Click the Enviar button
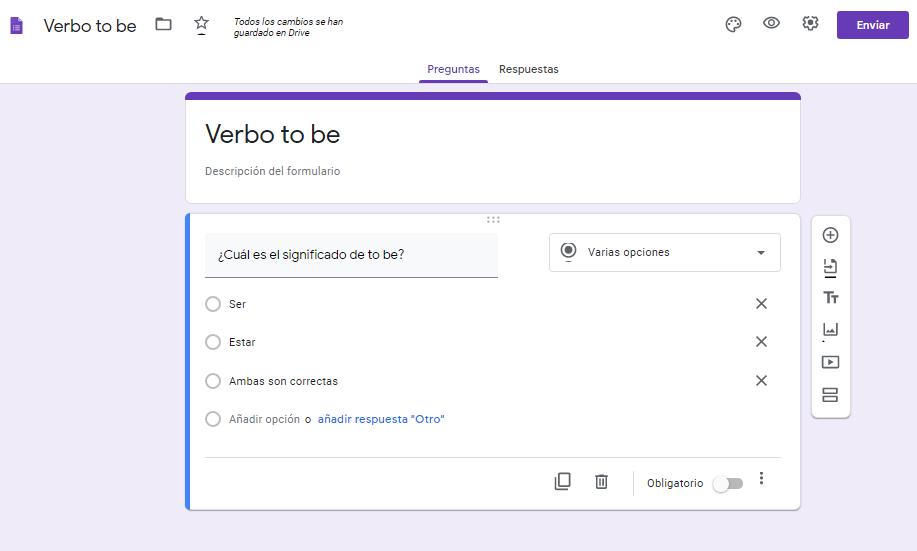The height and width of the screenshot is (551, 917). pos(872,25)
